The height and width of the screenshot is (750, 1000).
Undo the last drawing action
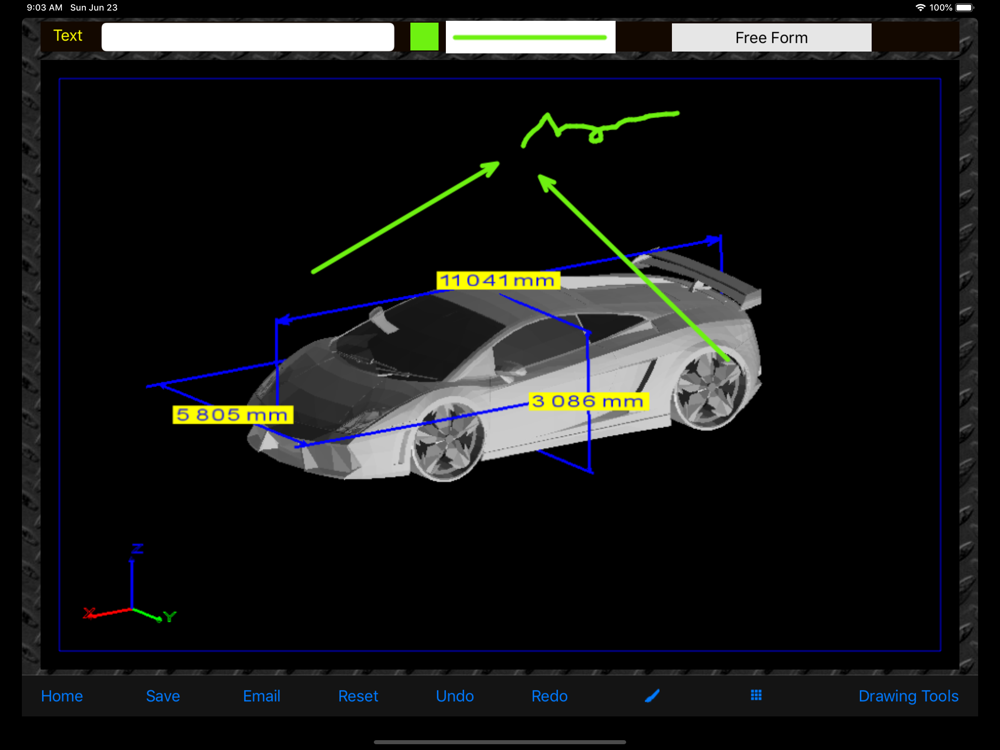tap(455, 696)
